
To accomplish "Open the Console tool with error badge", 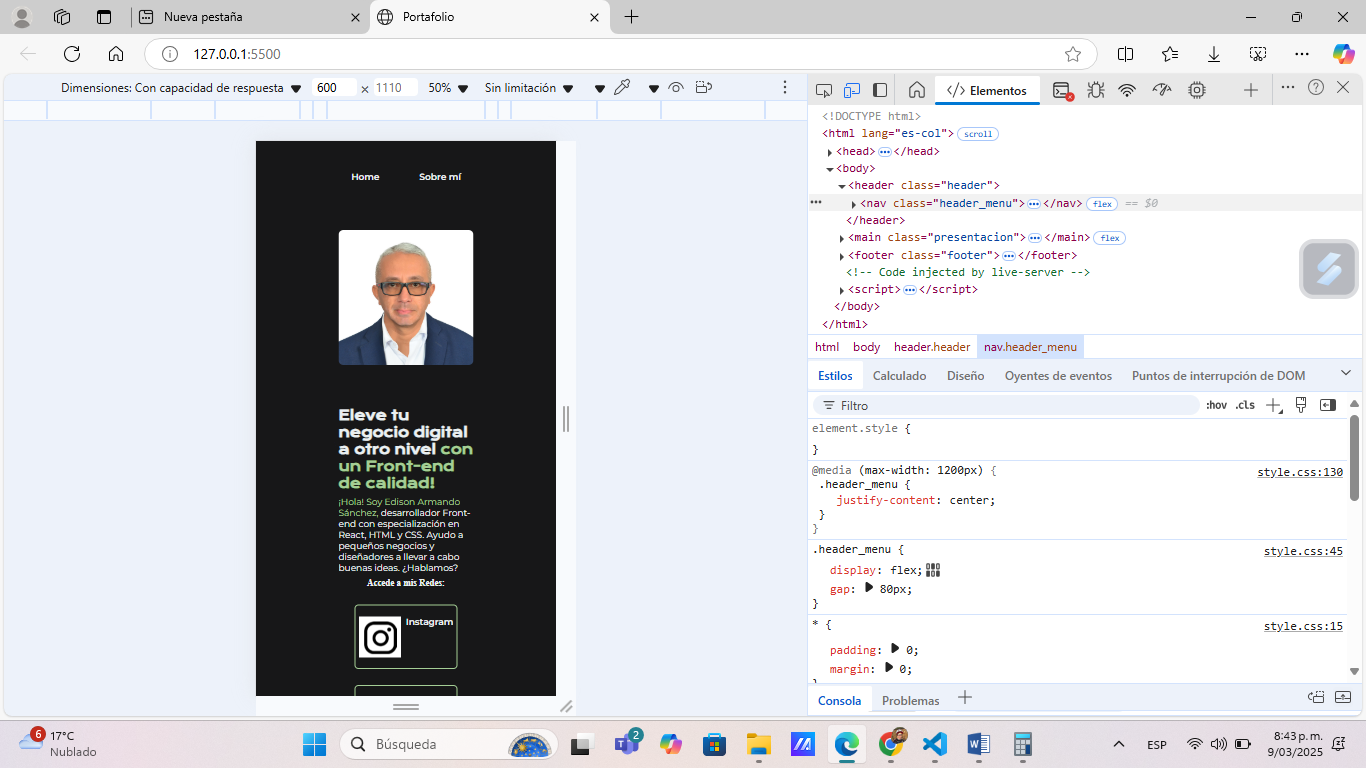I will pyautogui.click(x=1063, y=90).
